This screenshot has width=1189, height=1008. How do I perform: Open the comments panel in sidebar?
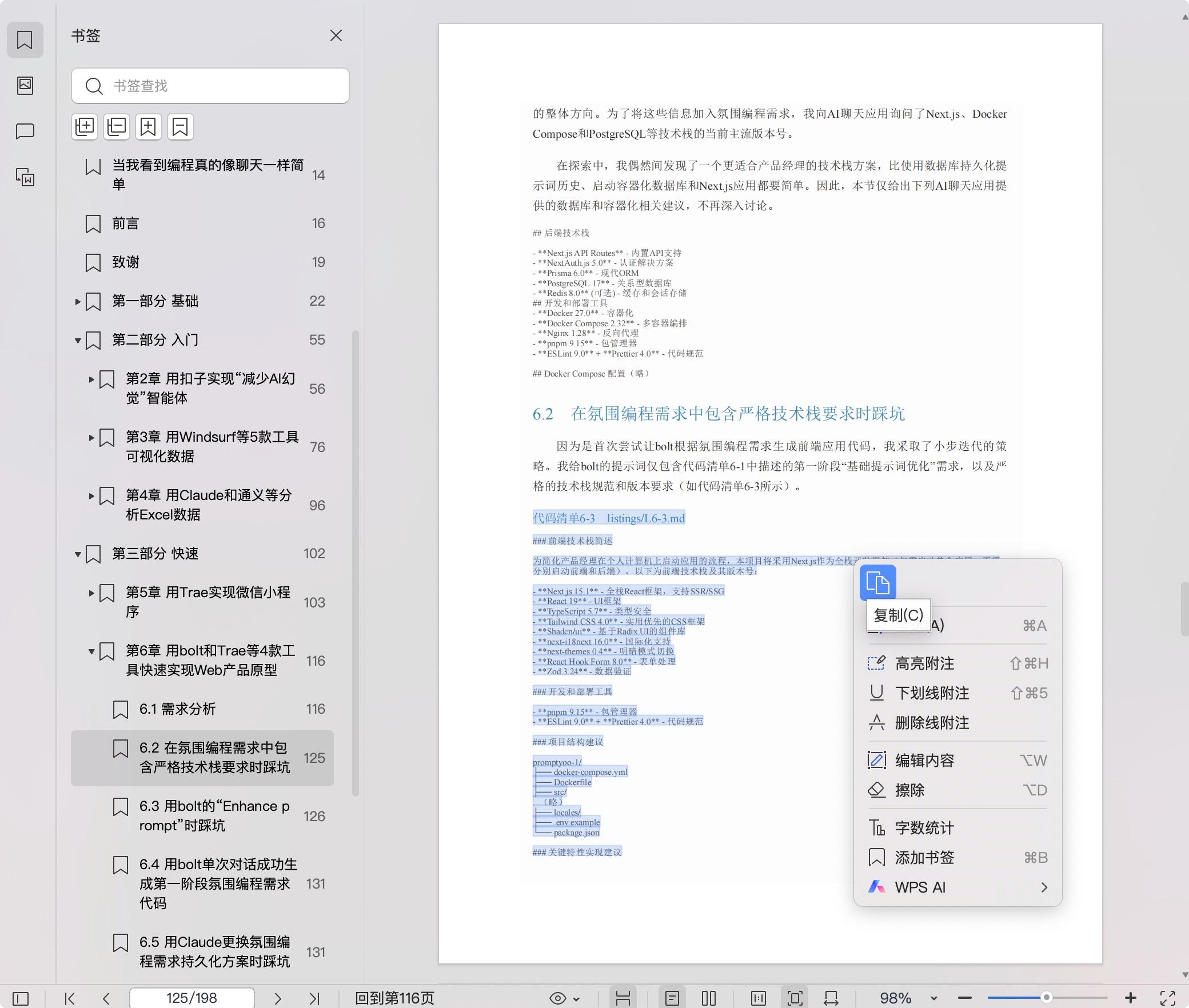(x=25, y=131)
